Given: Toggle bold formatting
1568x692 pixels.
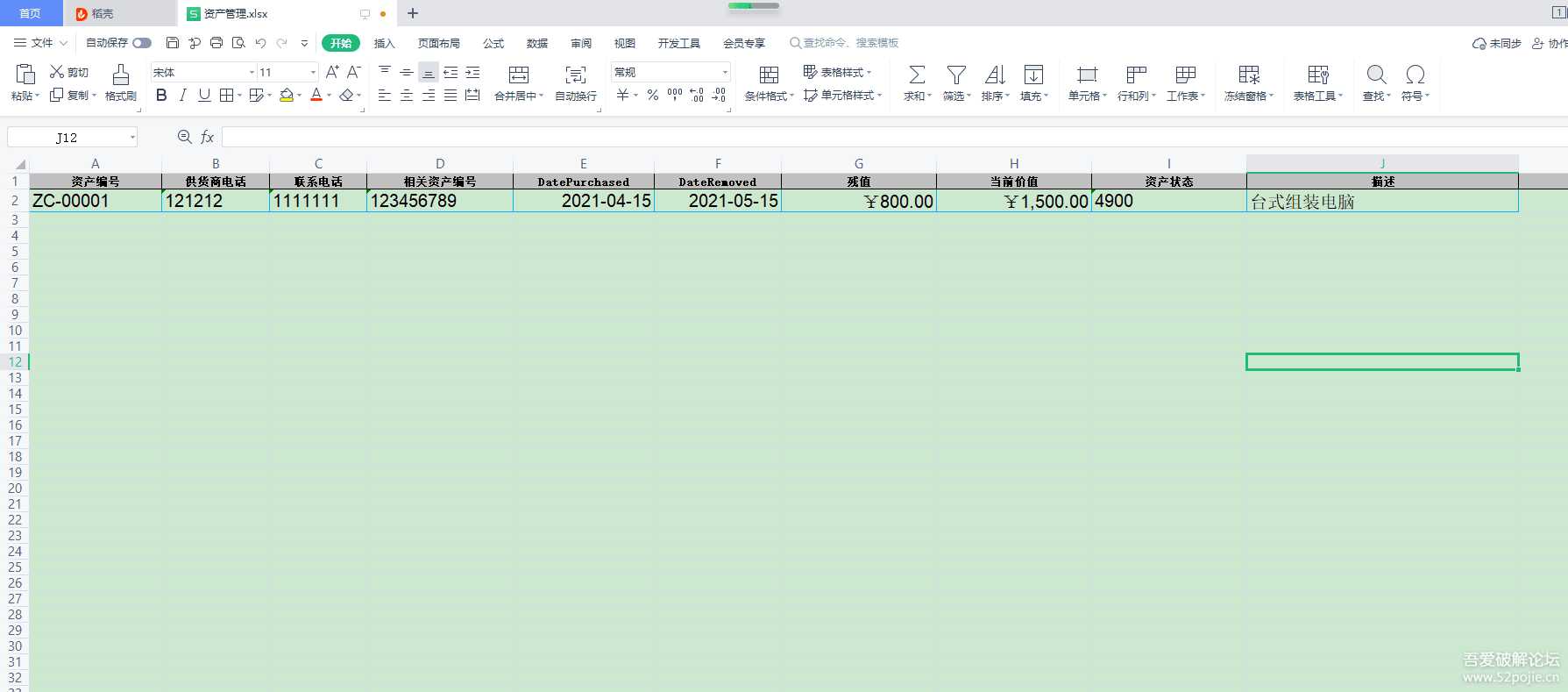Looking at the screenshot, I should (x=161, y=96).
